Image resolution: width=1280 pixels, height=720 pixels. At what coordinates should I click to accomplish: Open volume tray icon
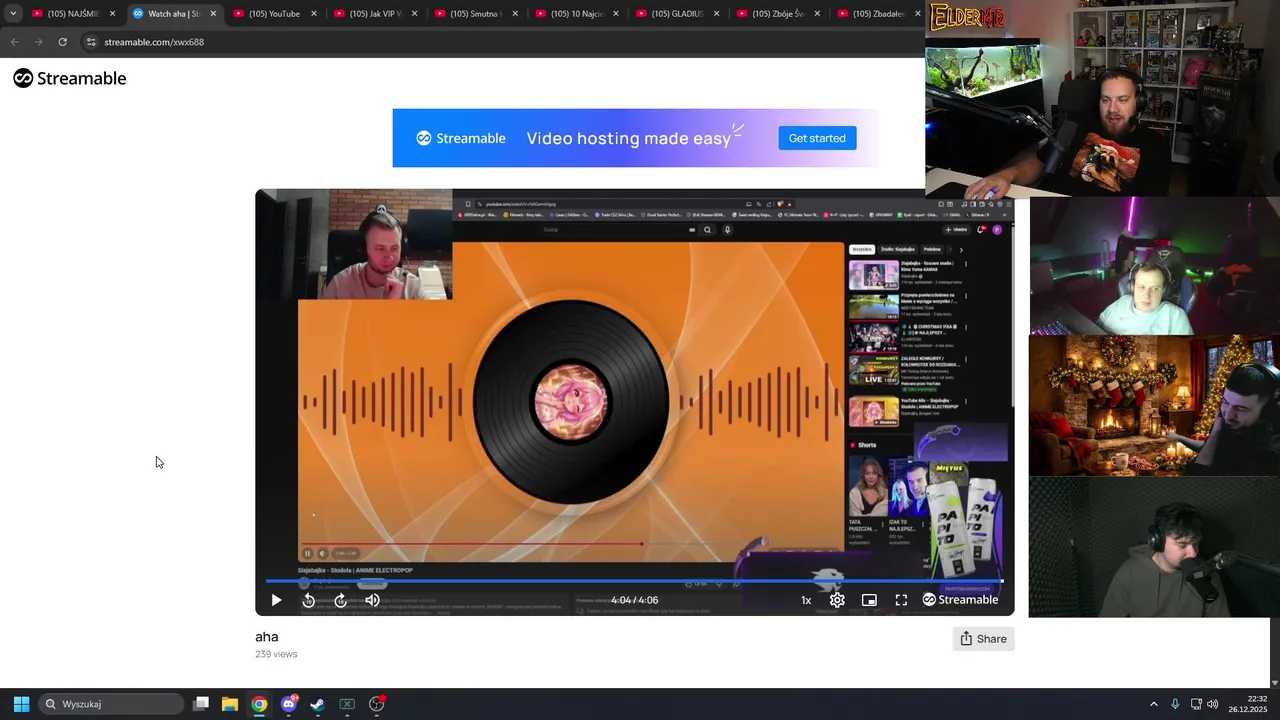[x=1213, y=704]
